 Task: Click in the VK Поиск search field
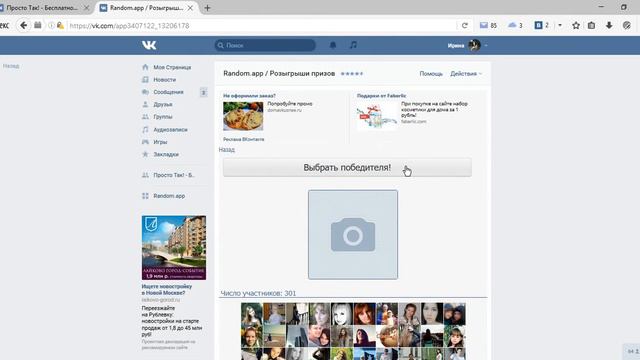pos(265,45)
